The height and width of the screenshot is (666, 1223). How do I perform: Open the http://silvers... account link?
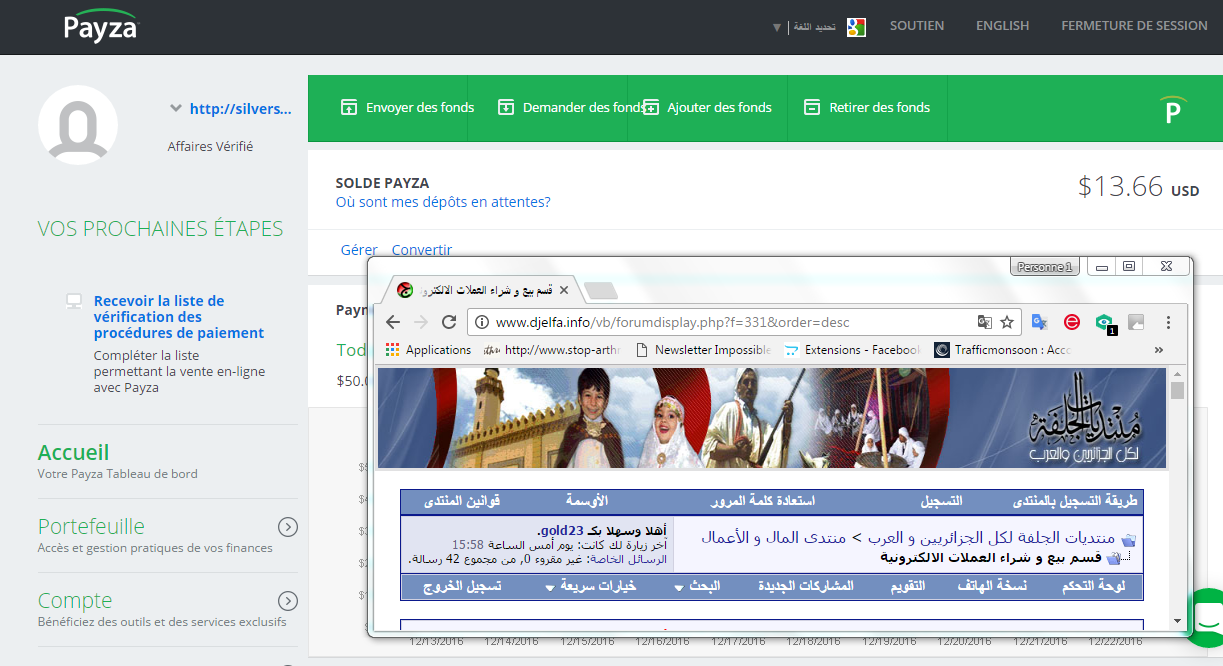tap(241, 108)
